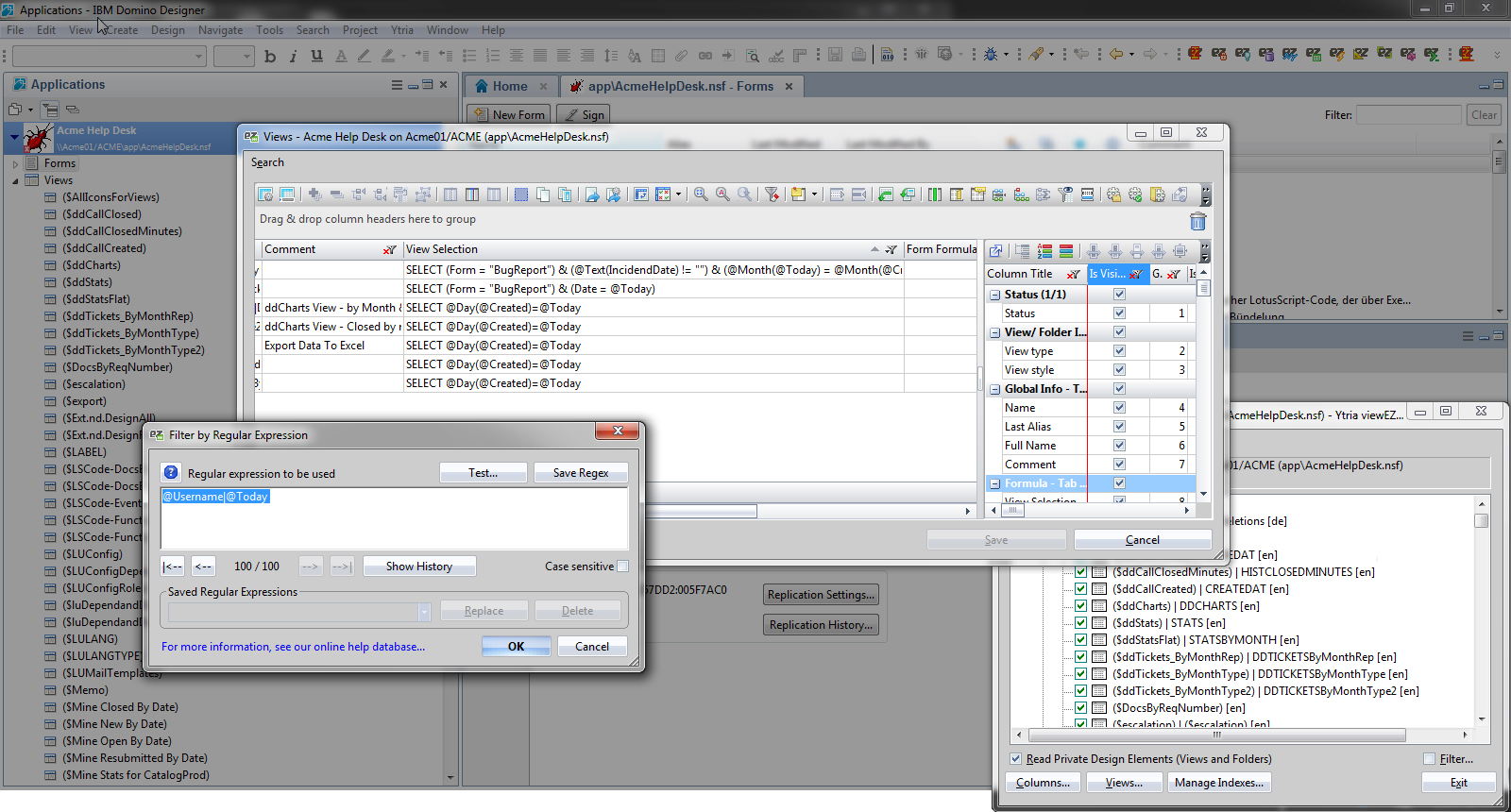Select ($ddCallClosed) in Applications tree
This screenshot has height=812, width=1511.
[101, 214]
